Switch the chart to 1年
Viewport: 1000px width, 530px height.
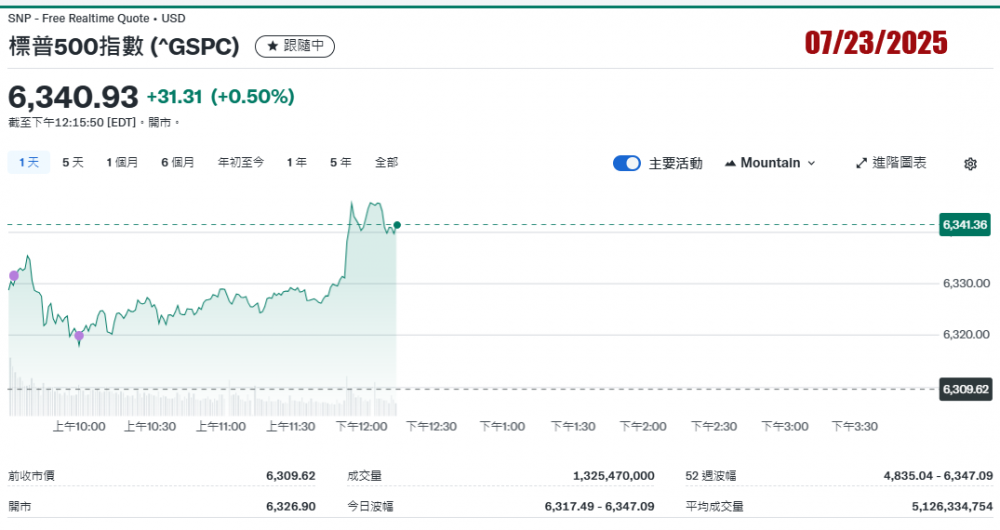tap(297, 162)
